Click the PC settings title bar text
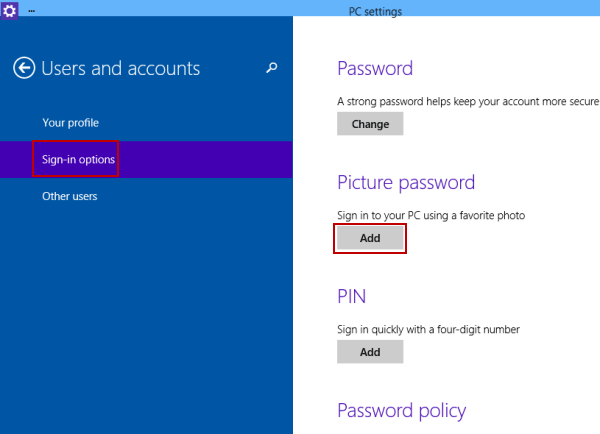Viewport: 600px width, 434px height. [375, 11]
